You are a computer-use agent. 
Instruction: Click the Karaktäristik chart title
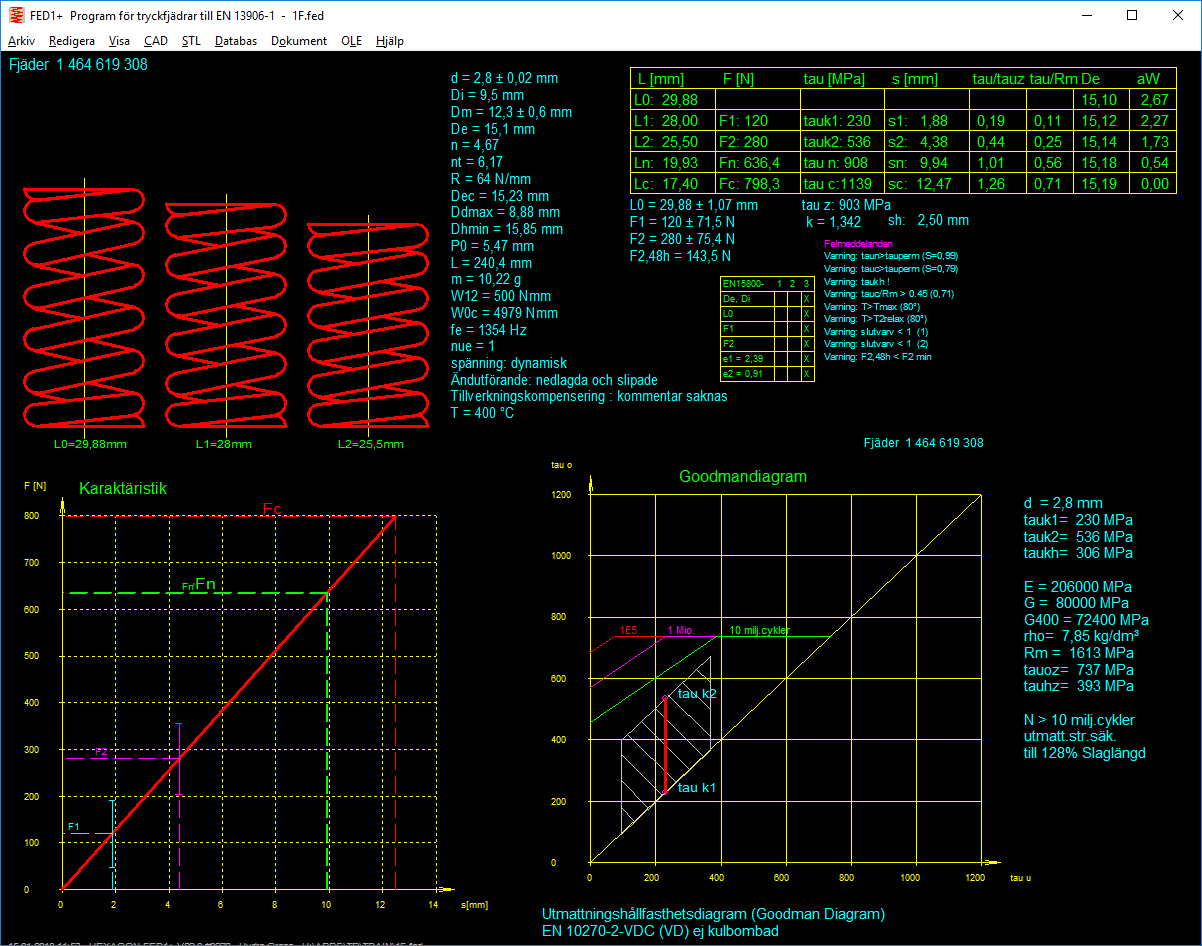tap(123, 489)
